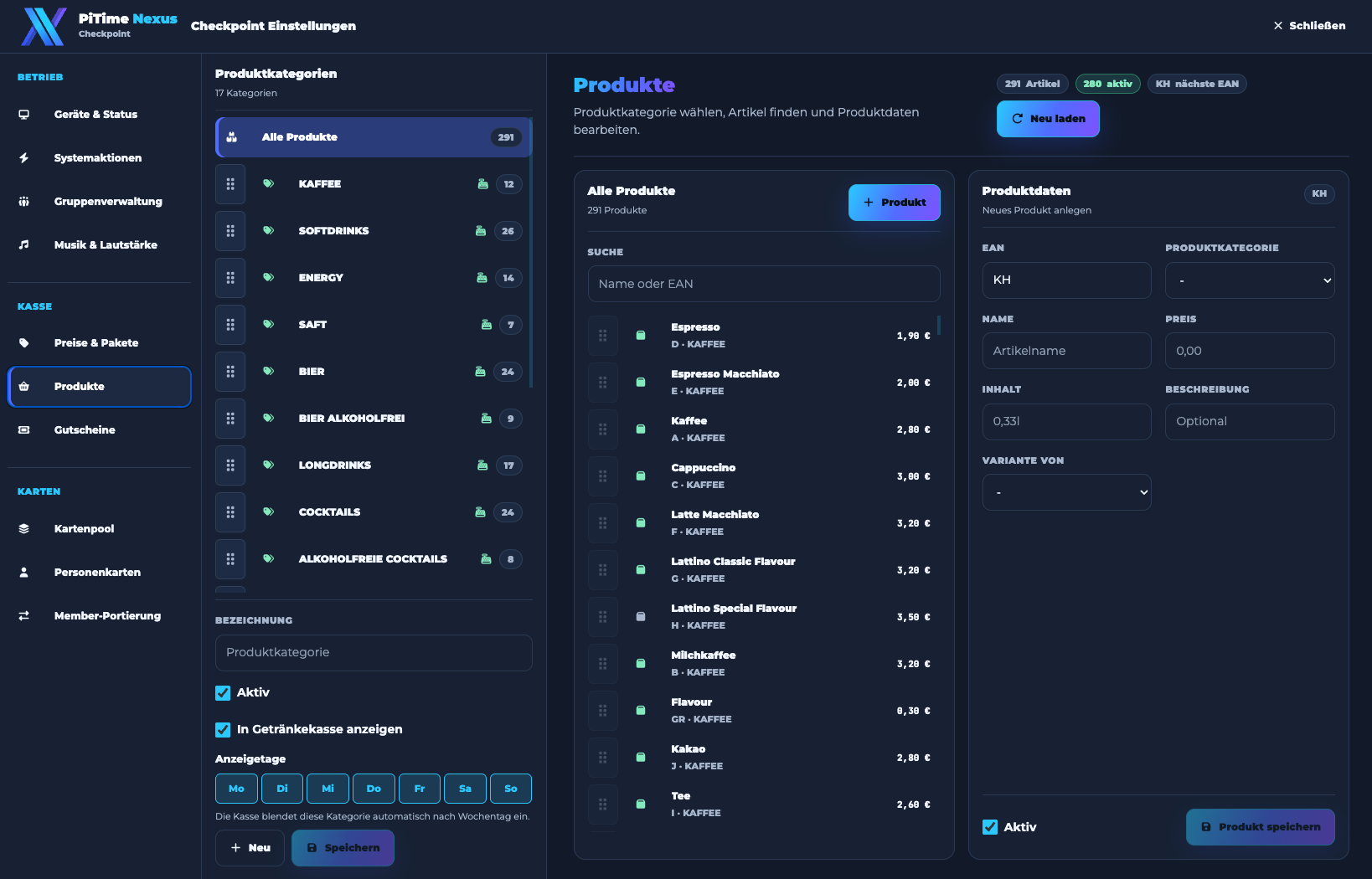Toggle the product Aktiv checkbox in Produktdaten

coord(990,827)
